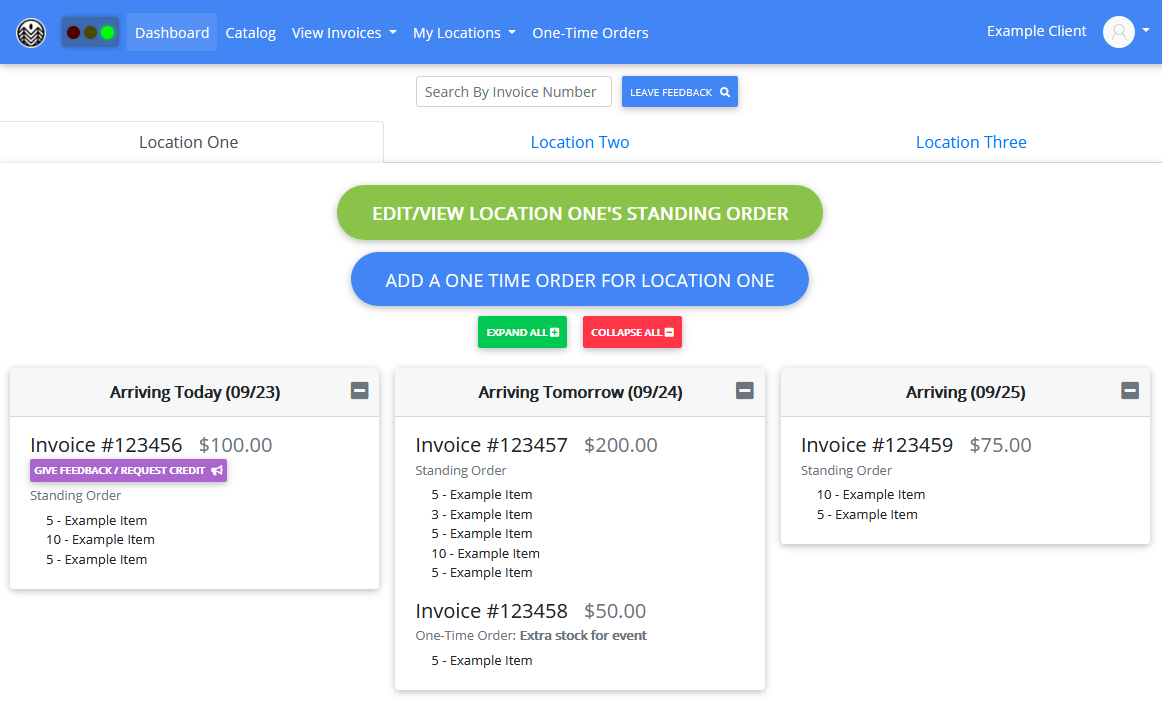The image size is (1162, 711).
Task: Click Edit/View Location One's Standing Order button
Action: pyautogui.click(x=580, y=212)
